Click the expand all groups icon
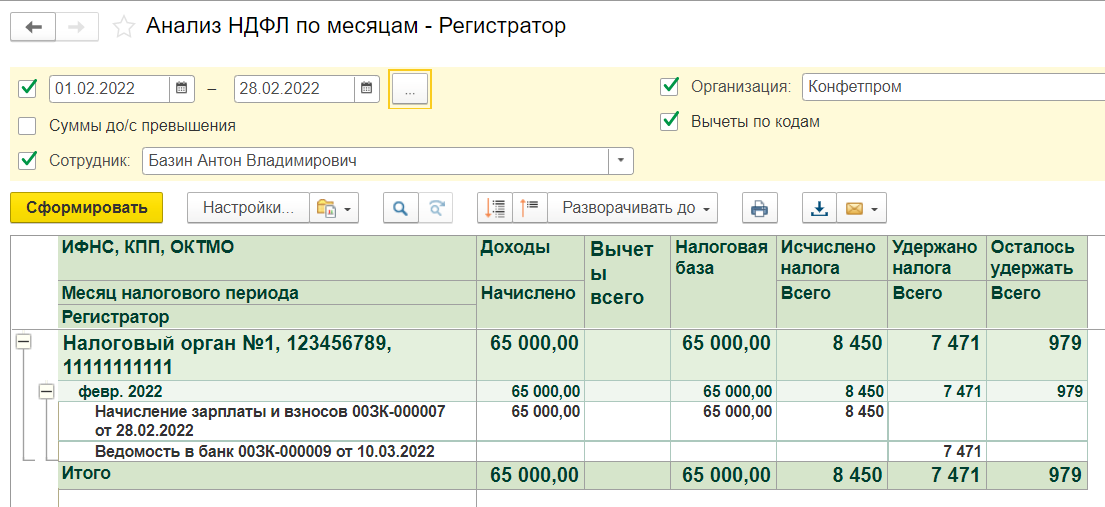Screen dimensions: 1105x507 coord(495,208)
